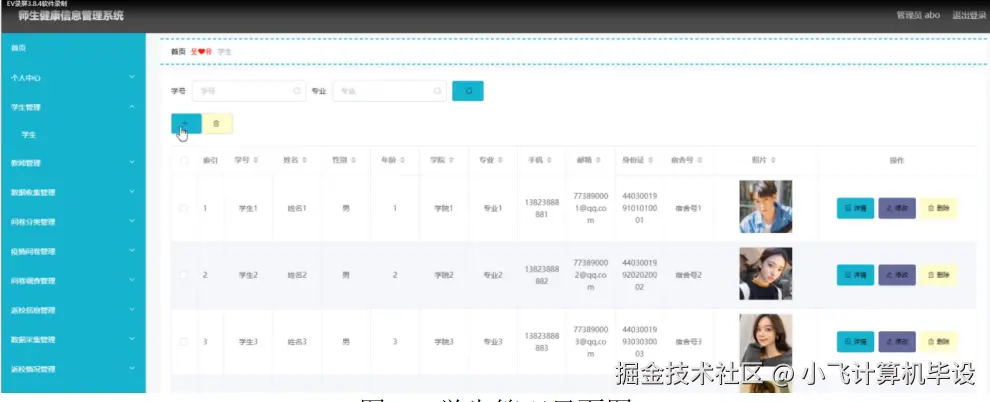Click magnifier icon inside 专业 search box

pos(437,91)
